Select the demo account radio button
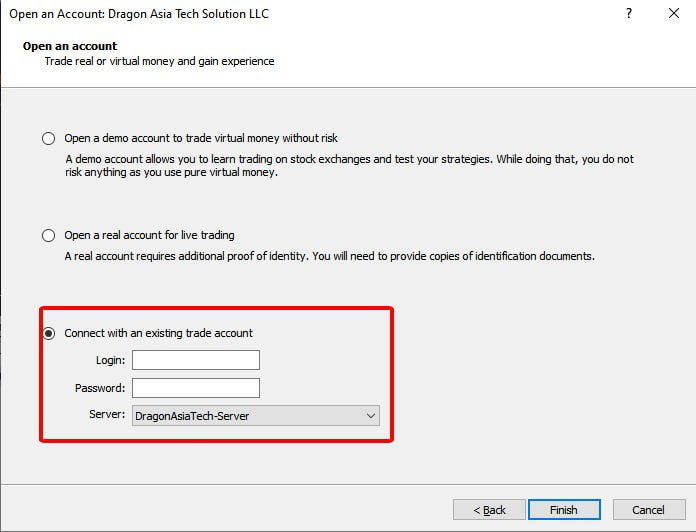Screen dimensions: 696x532 point(48,138)
